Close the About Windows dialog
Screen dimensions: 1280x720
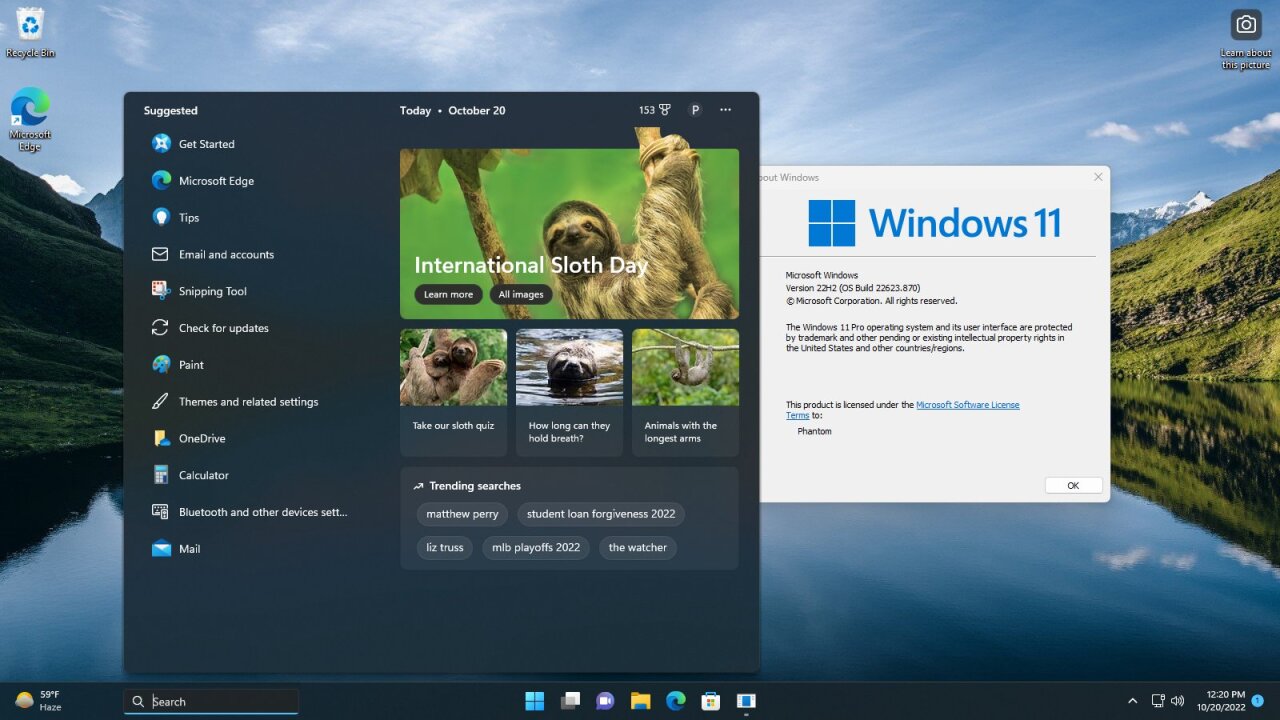pyautogui.click(x=1098, y=177)
